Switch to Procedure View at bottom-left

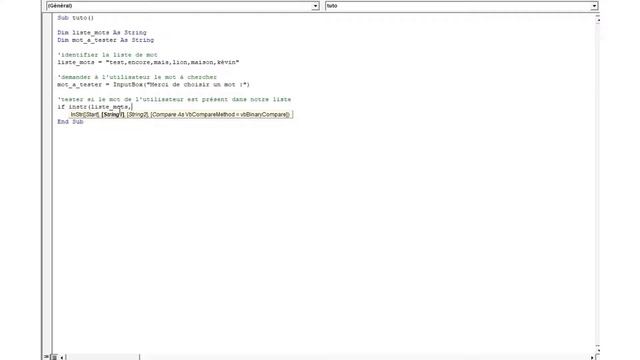[47, 357]
